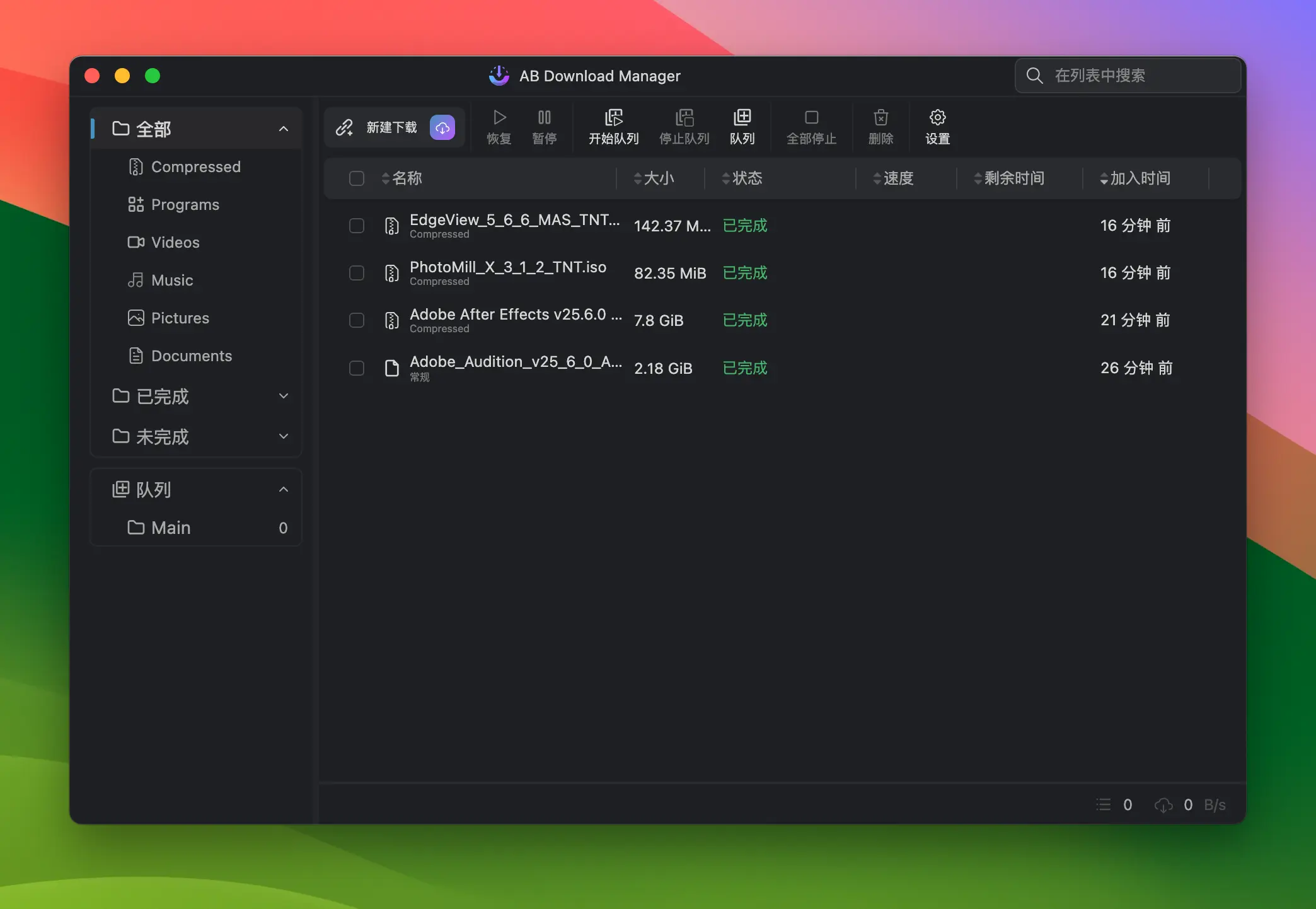Screen dimensions: 1316x909
Task: Click the 新建下载 new download button
Action: pos(378,128)
